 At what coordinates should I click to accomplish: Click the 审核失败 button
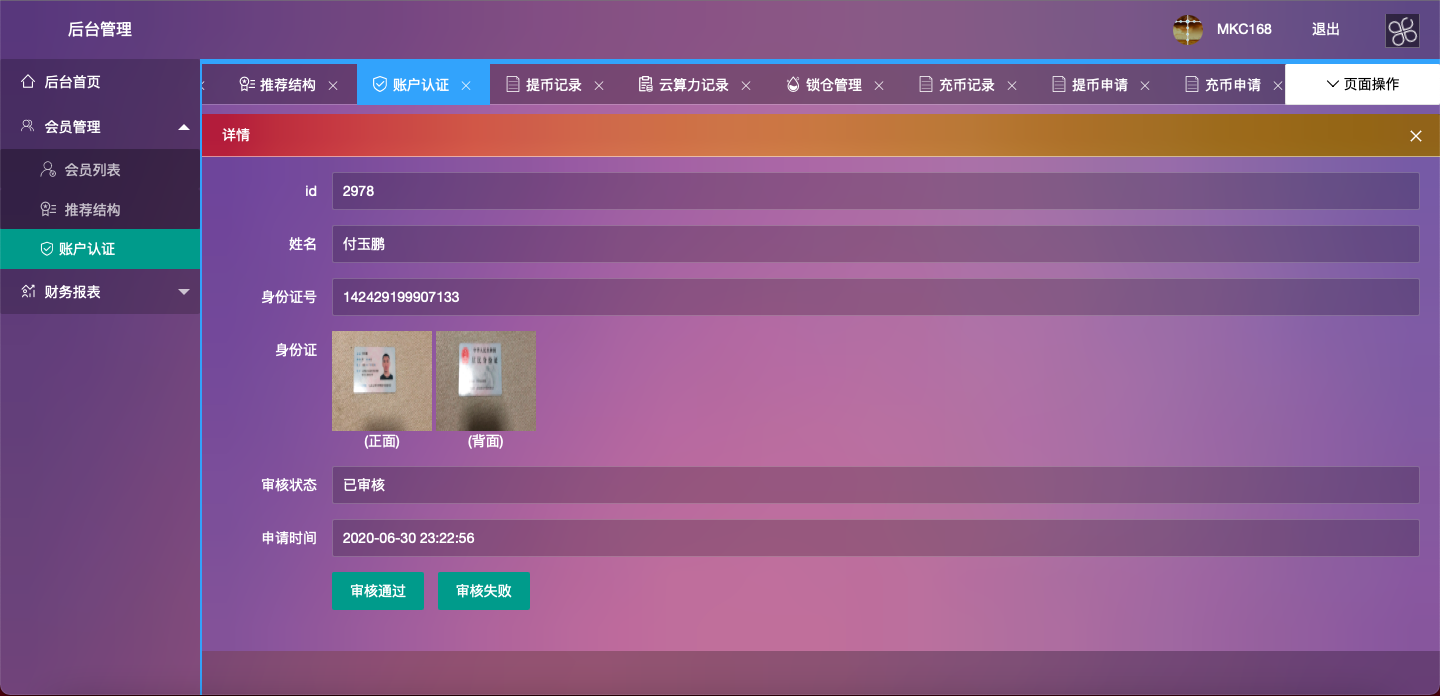tap(484, 591)
